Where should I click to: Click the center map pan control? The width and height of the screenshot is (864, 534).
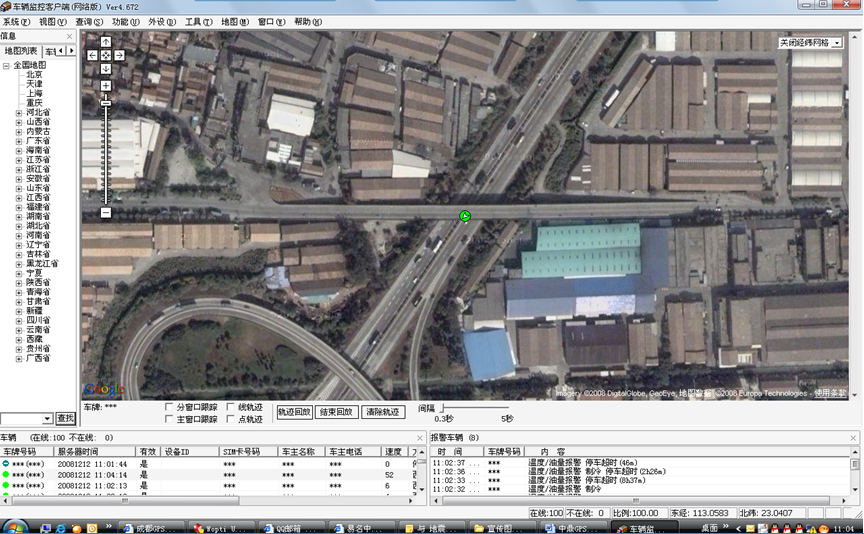coord(106,55)
